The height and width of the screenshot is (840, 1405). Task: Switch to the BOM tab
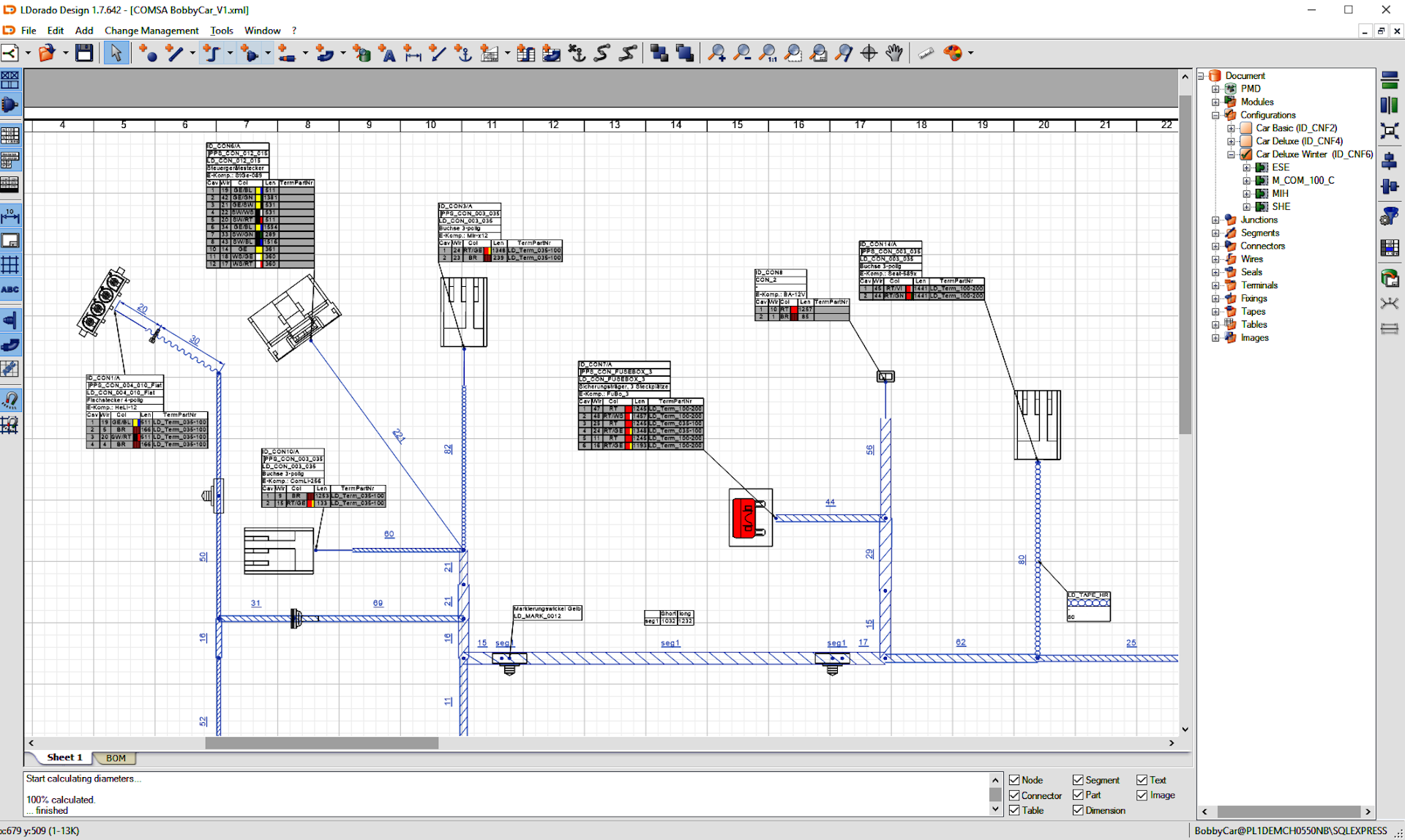[116, 758]
